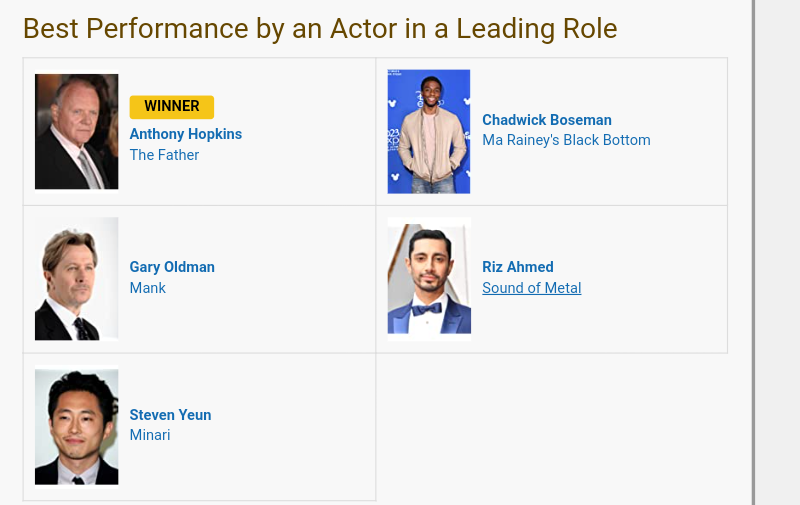Click the Best Performance by an Actor heading

click(320, 29)
